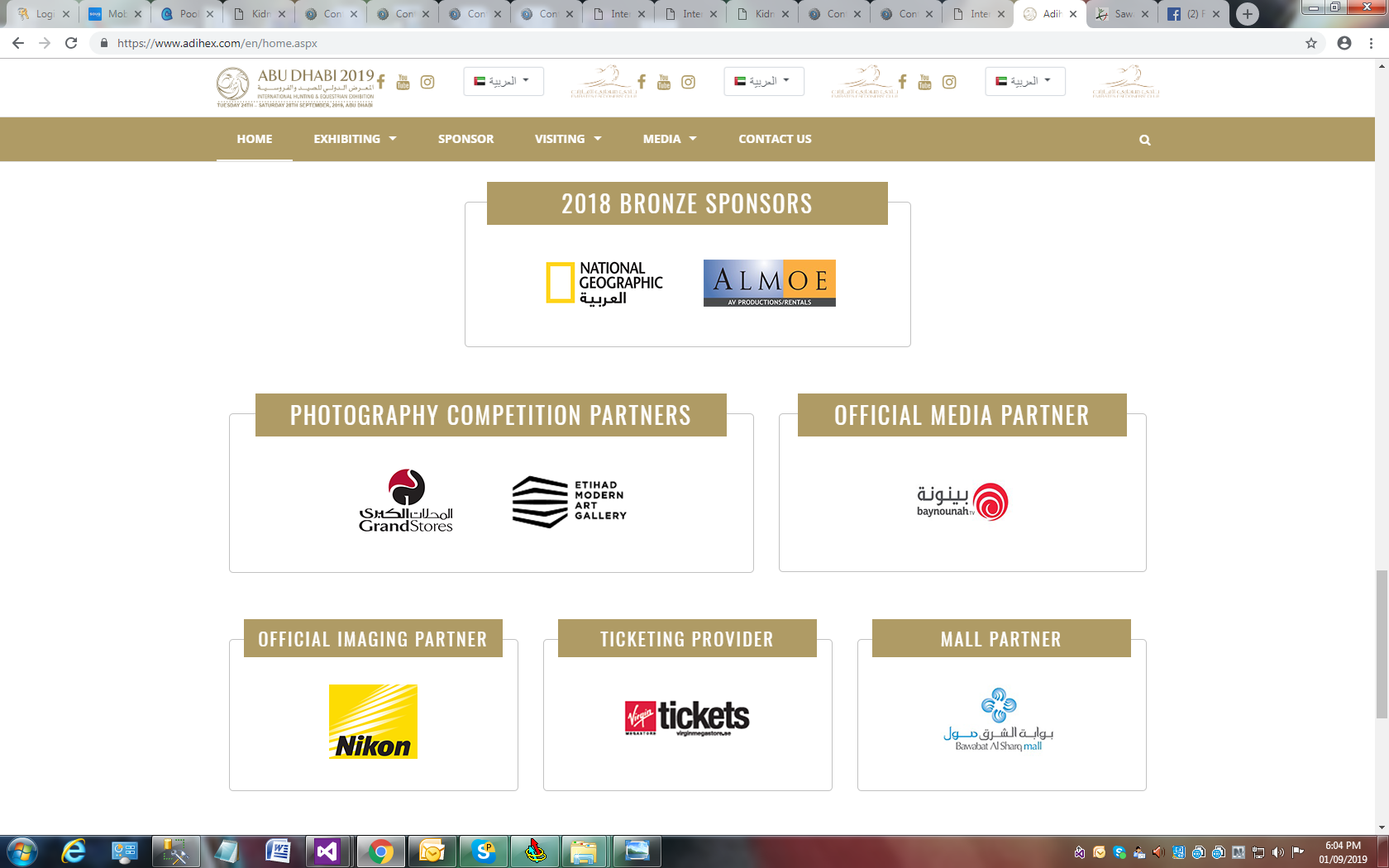Screen dimensions: 1389x868
Task: Open the Virgin tickets provider logo
Action: pos(687,718)
